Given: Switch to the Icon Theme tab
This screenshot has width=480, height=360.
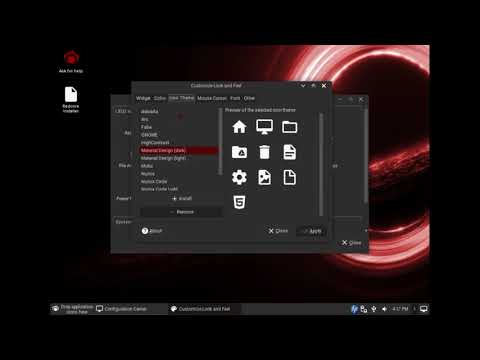Looking at the screenshot, I should tap(181, 98).
